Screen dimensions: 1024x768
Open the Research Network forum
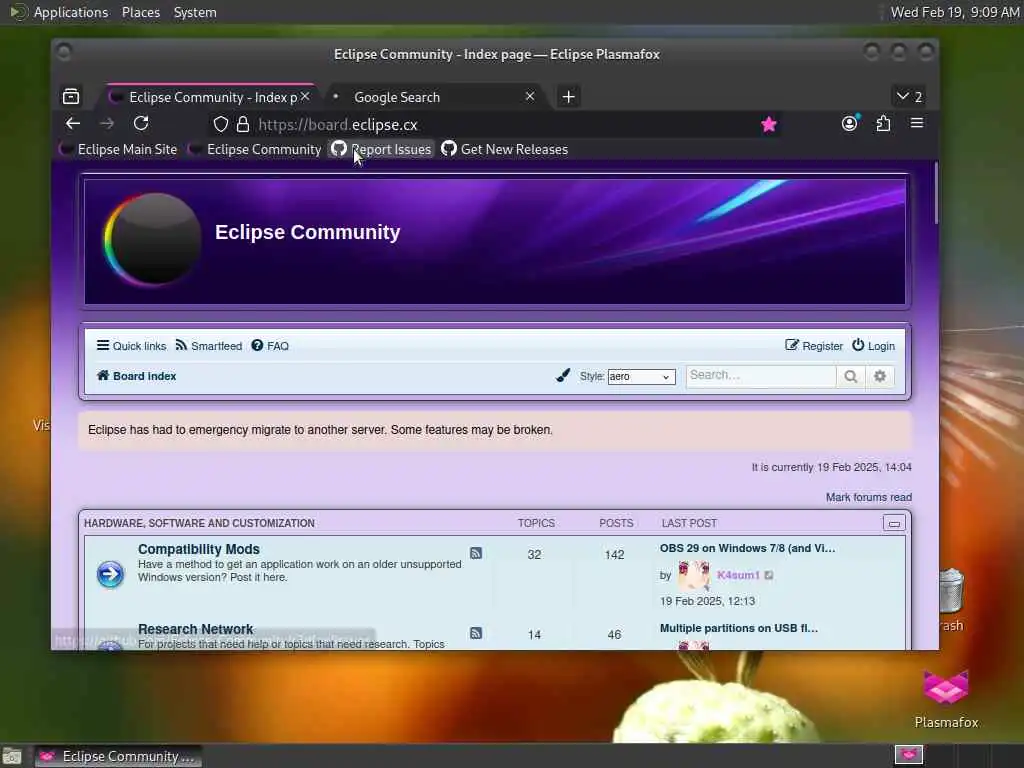(195, 629)
